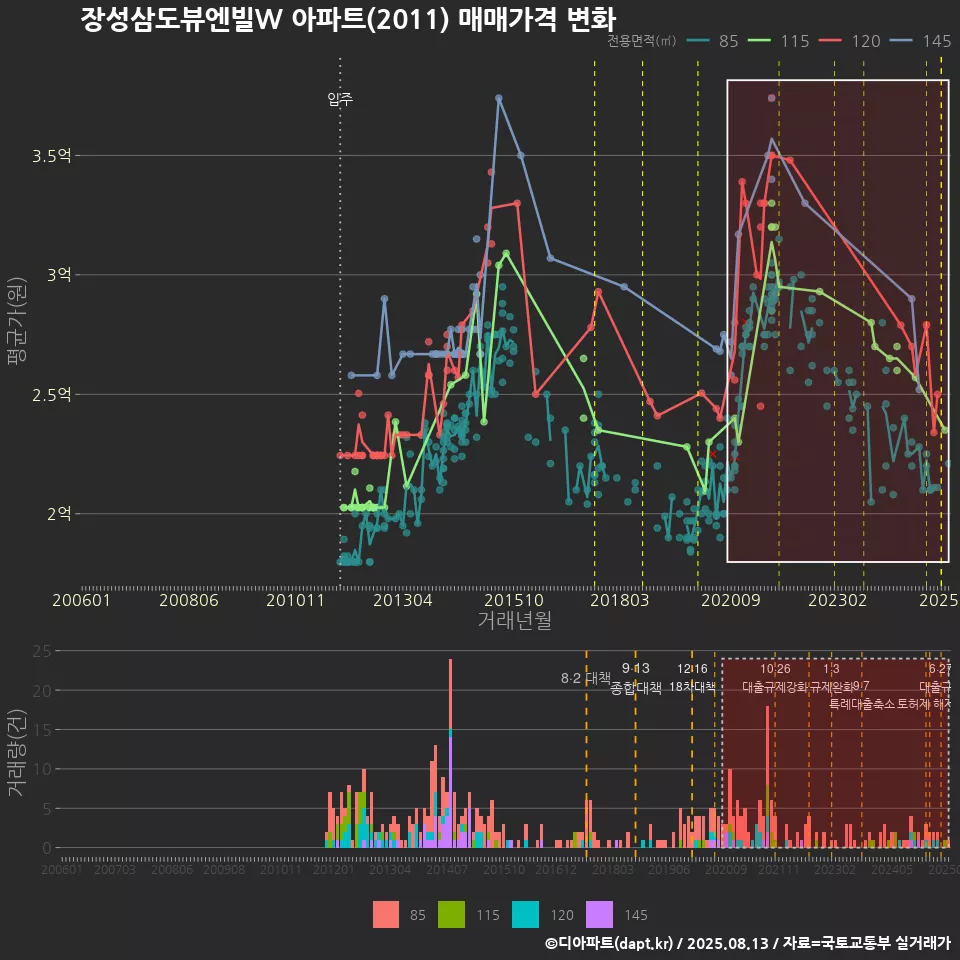Viewport: 960px width, 960px height.
Task: Click the 9·13 종합대책 policy annotation
Action: [x=636, y=678]
